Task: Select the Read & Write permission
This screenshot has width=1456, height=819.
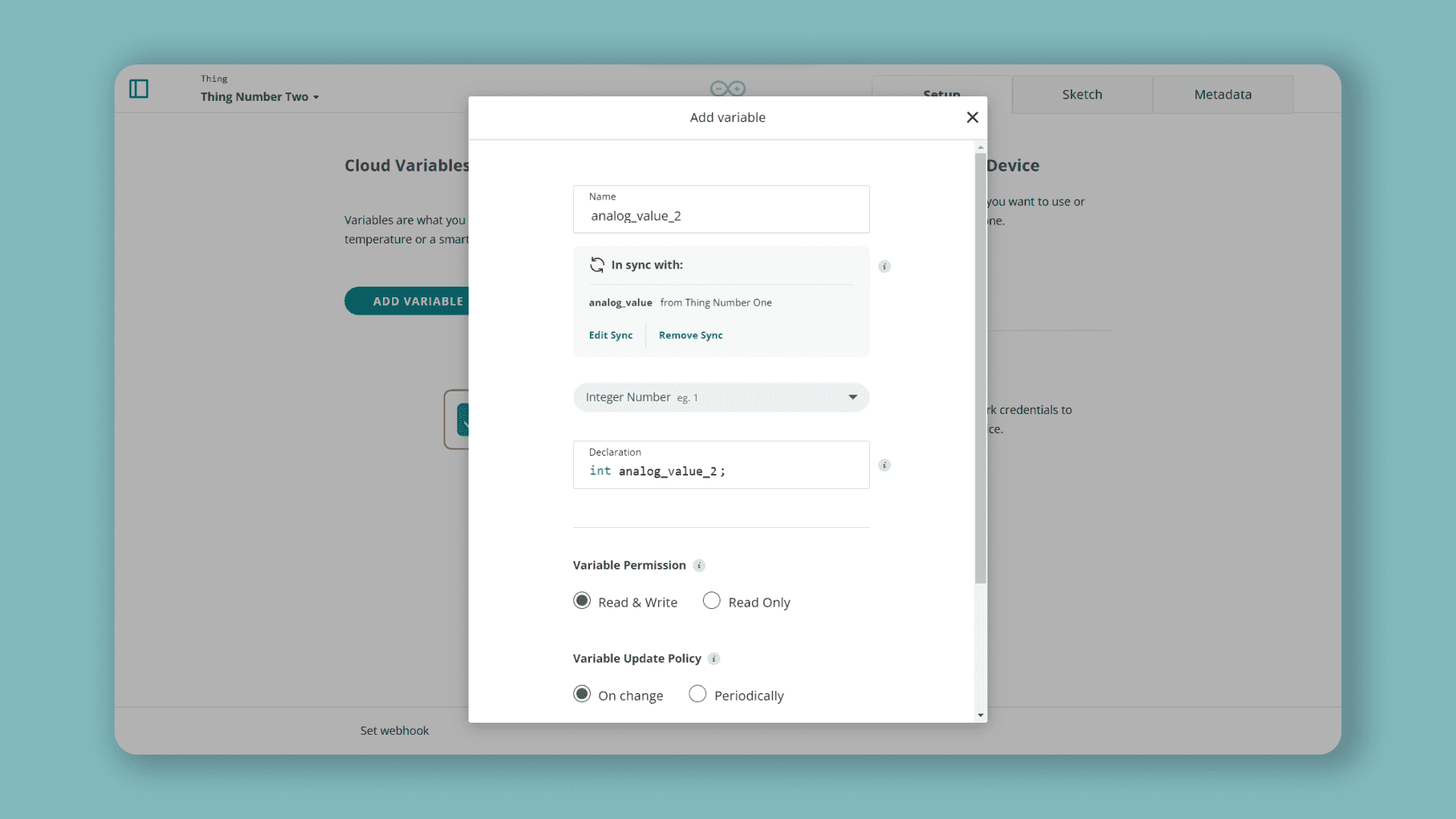Action: pyautogui.click(x=582, y=601)
